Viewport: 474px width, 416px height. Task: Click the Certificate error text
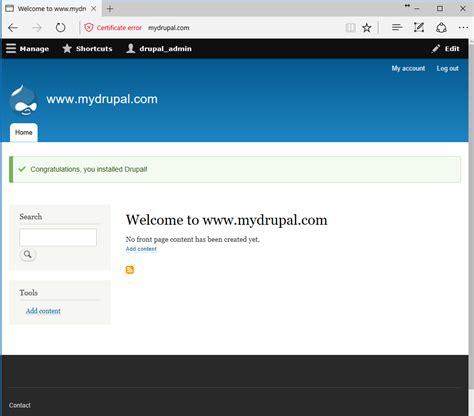click(119, 28)
